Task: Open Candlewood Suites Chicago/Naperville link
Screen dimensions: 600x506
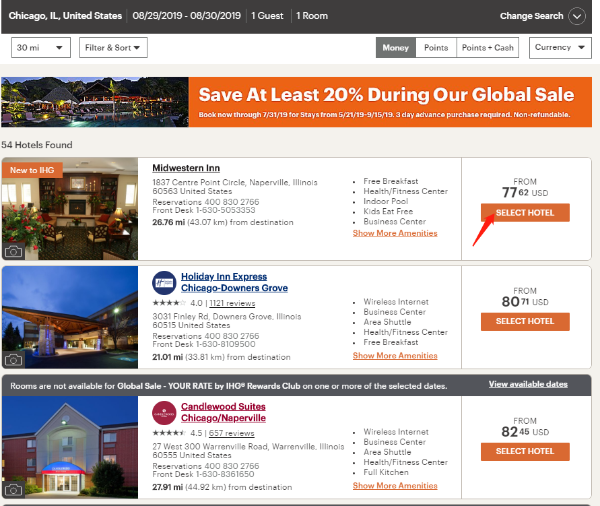Action: point(223,412)
